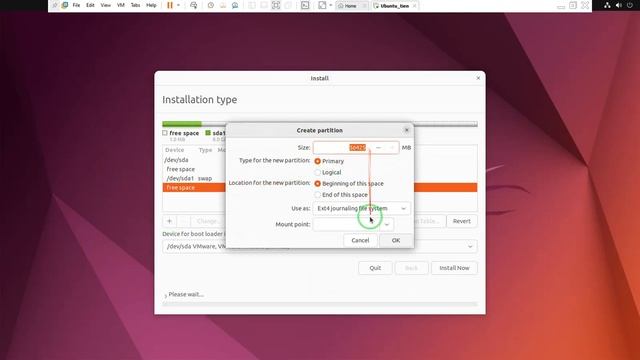Enter full screen mode icon

276,5
